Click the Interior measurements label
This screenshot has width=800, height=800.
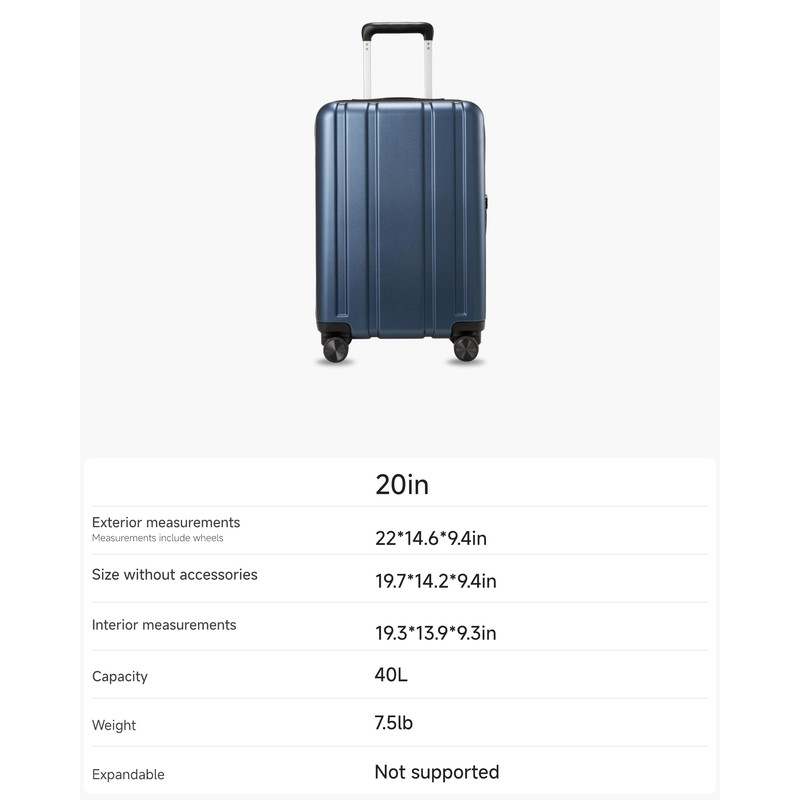164,624
